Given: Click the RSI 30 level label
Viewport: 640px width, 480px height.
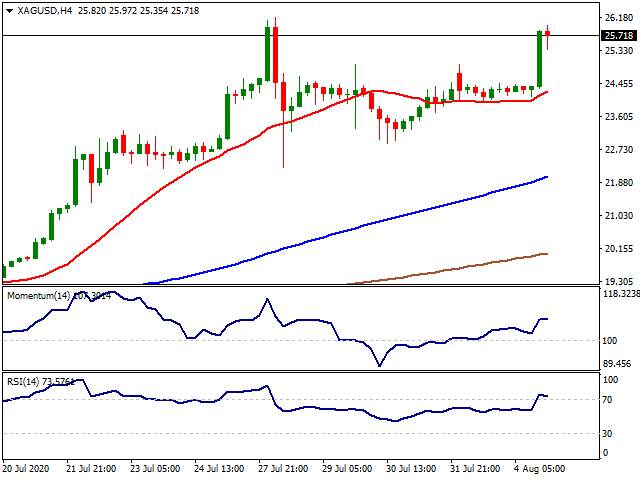Looking at the screenshot, I should [608, 433].
